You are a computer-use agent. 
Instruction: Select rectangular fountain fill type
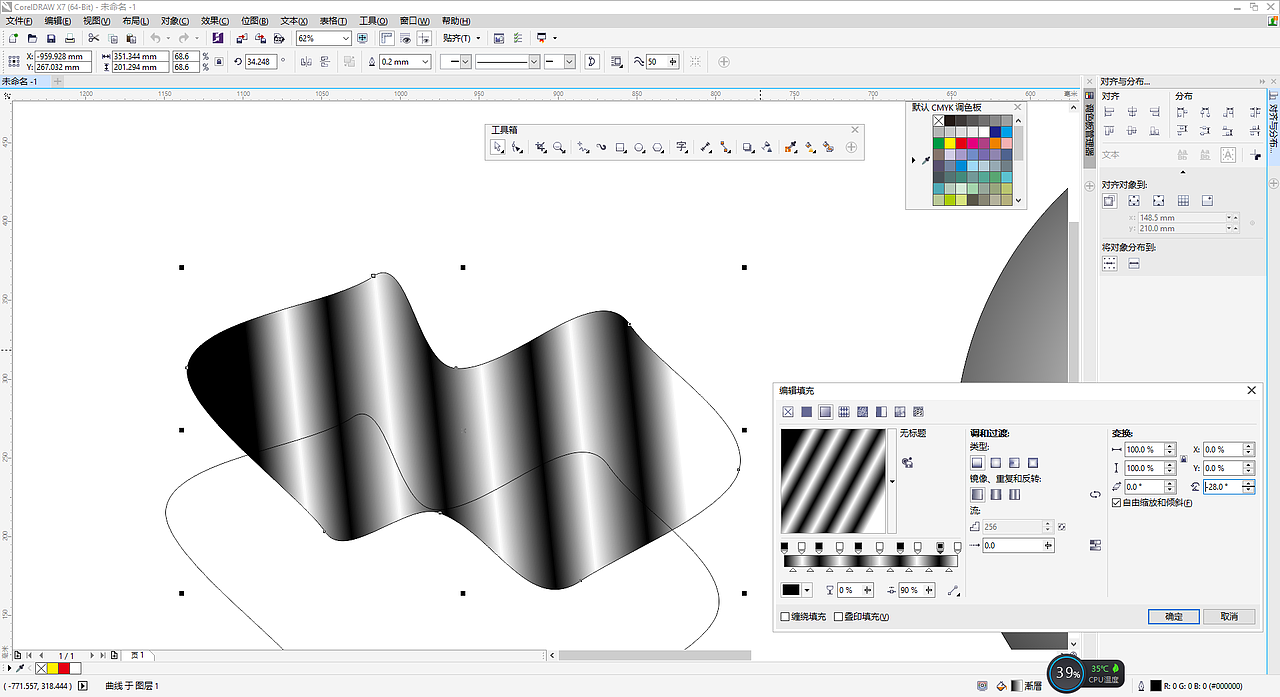click(1033, 463)
